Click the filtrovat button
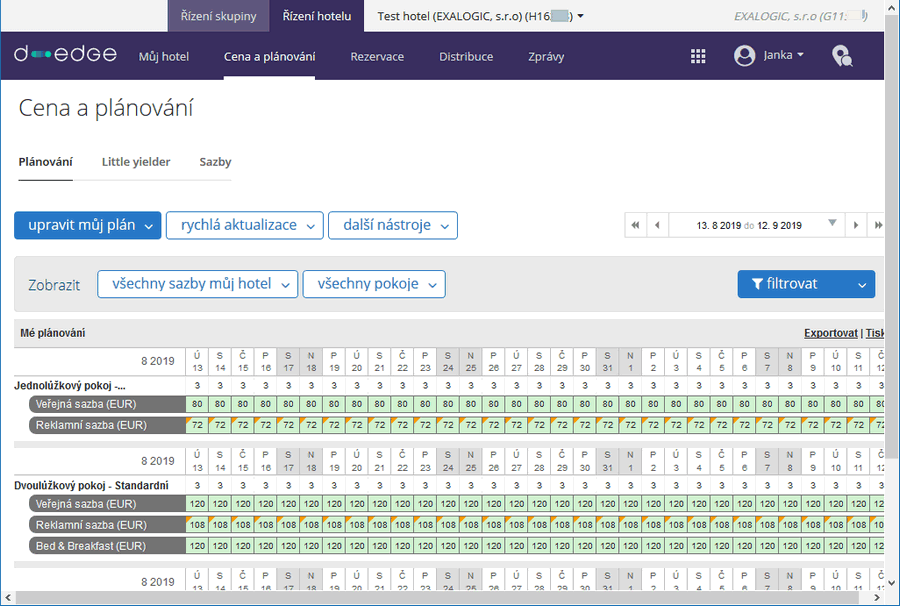The height and width of the screenshot is (606, 900). click(x=792, y=284)
